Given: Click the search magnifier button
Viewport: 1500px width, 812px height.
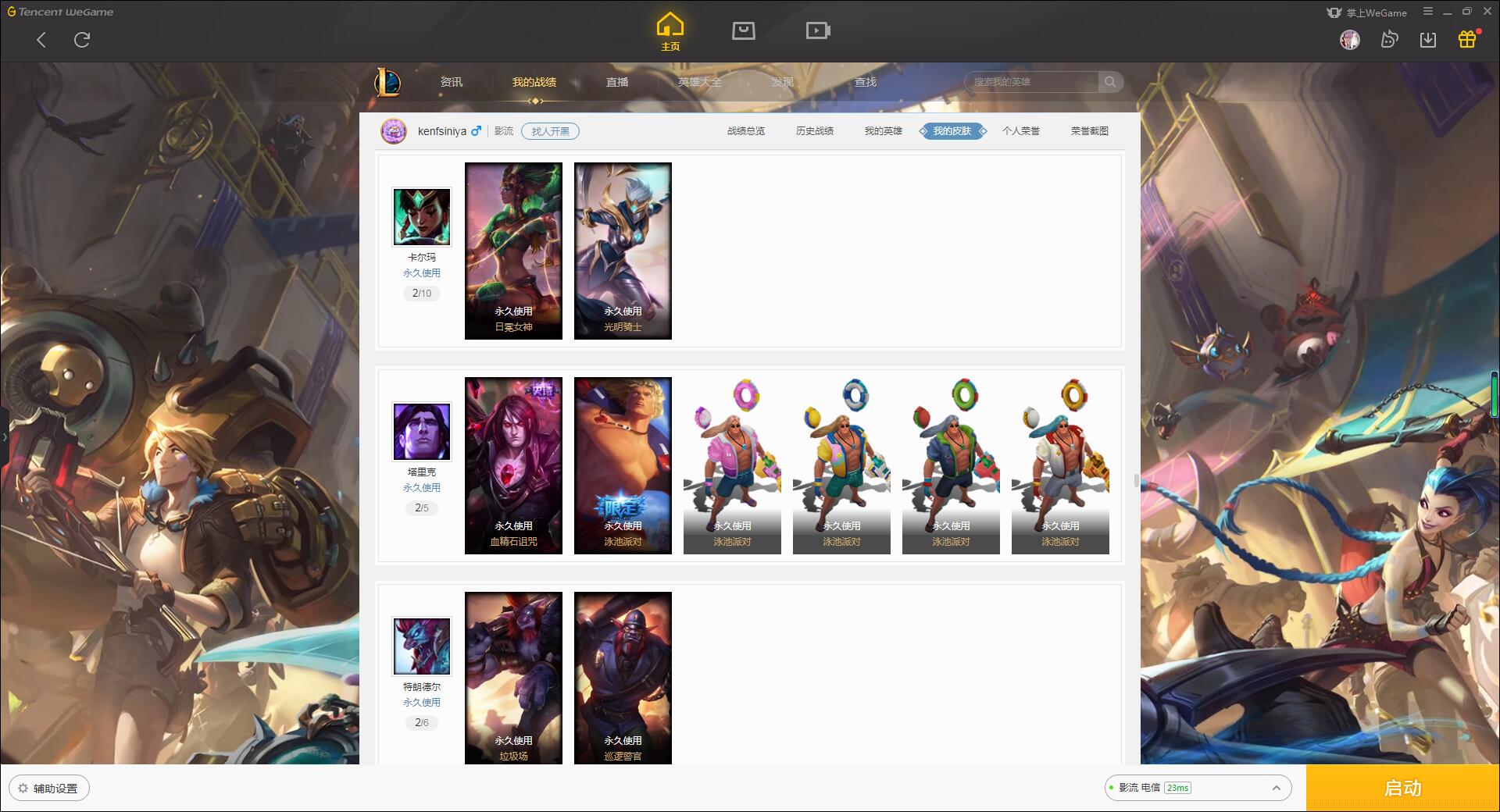Looking at the screenshot, I should point(1109,82).
